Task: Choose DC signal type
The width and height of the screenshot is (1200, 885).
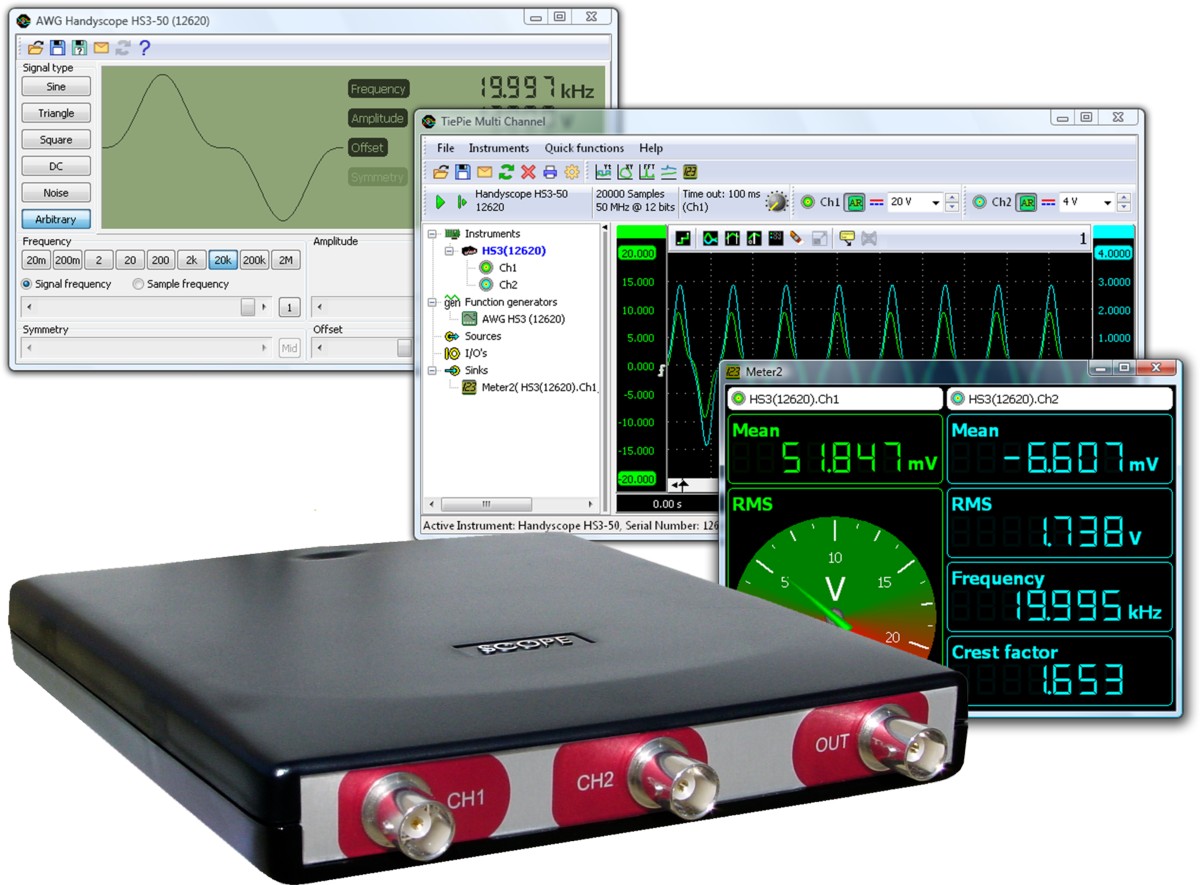Action: 57,166
